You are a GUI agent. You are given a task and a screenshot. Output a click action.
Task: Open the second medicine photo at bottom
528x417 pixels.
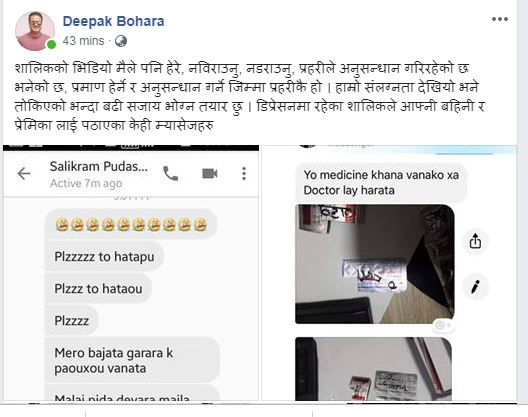373,369
